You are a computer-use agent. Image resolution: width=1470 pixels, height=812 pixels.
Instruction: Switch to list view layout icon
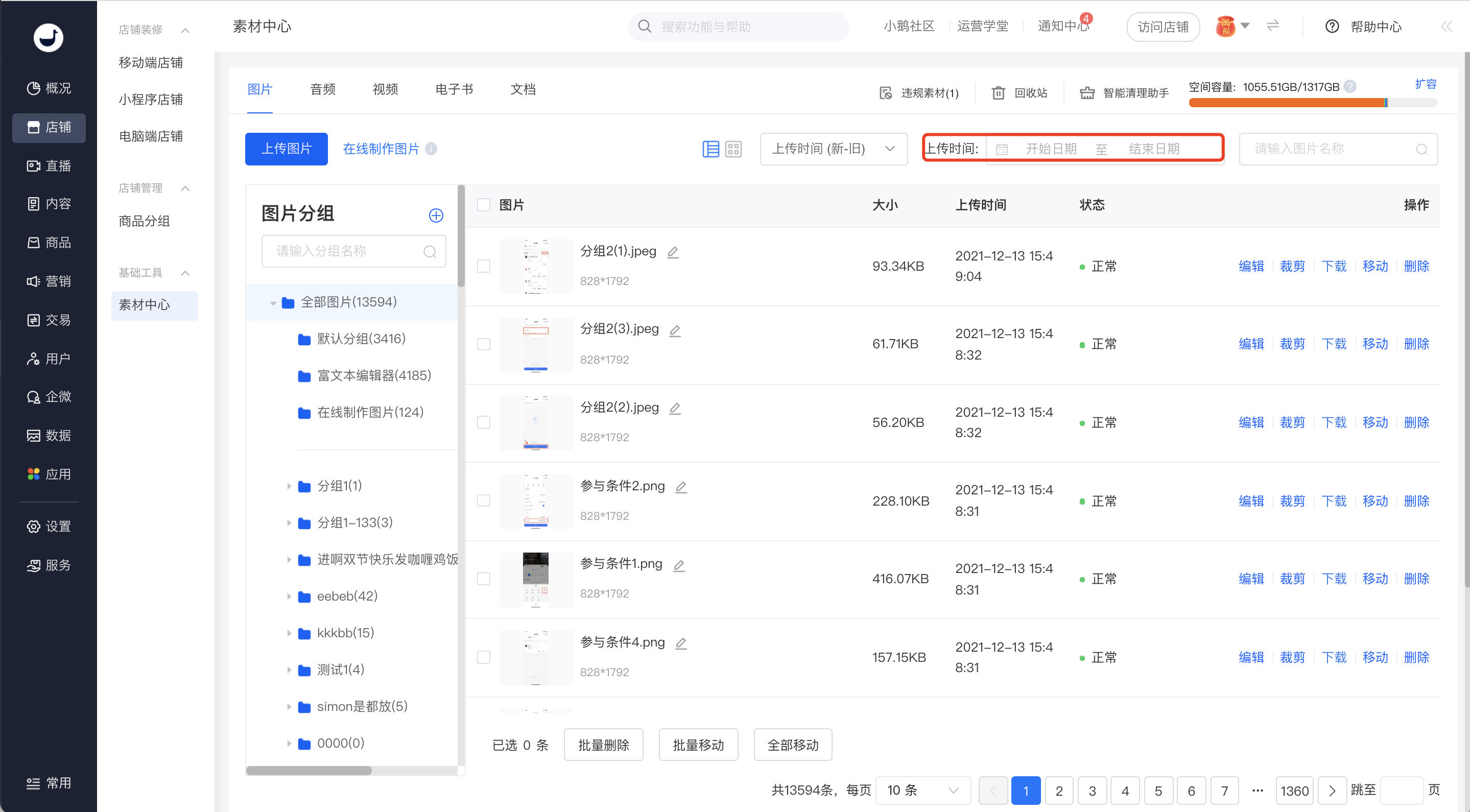point(710,149)
